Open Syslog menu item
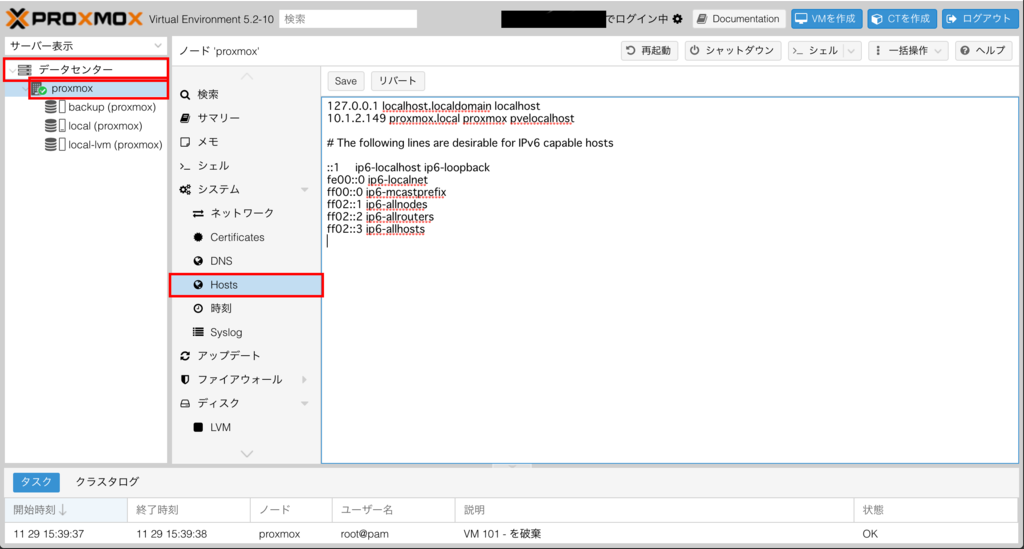 tap(246, 332)
